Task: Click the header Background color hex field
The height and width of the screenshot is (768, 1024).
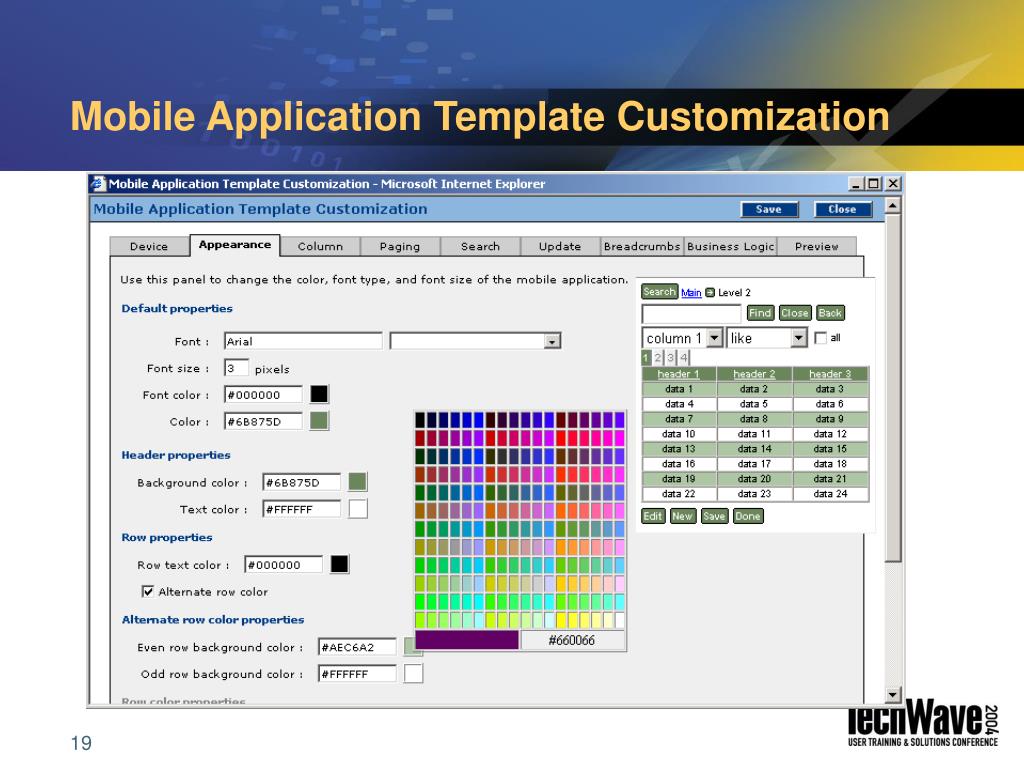Action: [302, 482]
